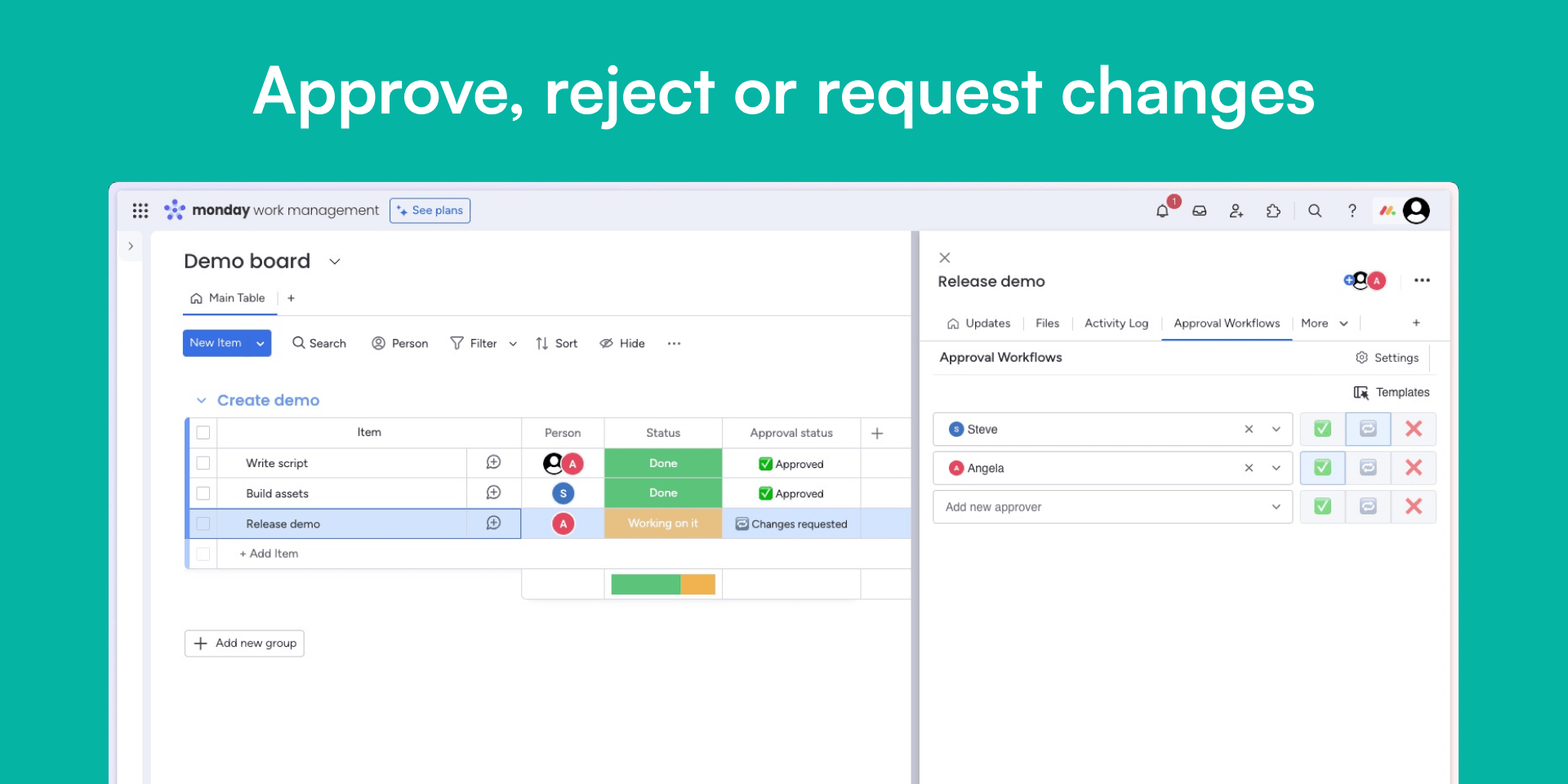Filter by Person button

point(400,343)
